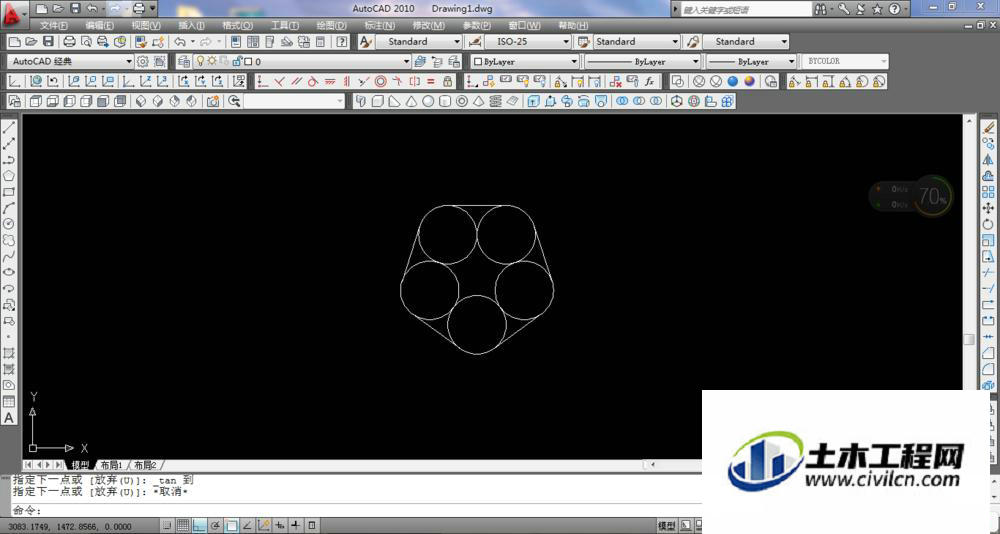The image size is (1000, 534).
Task: Open the 视图(V) menu
Action: [146, 26]
